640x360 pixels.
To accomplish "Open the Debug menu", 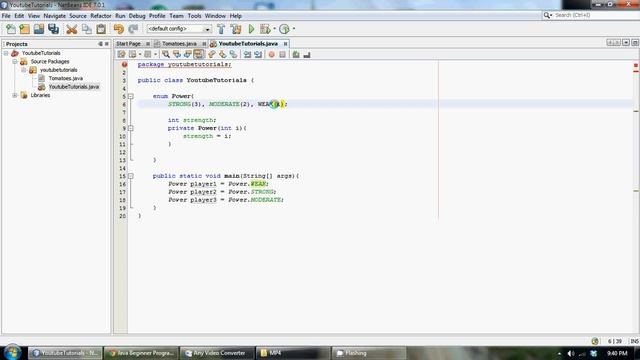I will point(137,16).
